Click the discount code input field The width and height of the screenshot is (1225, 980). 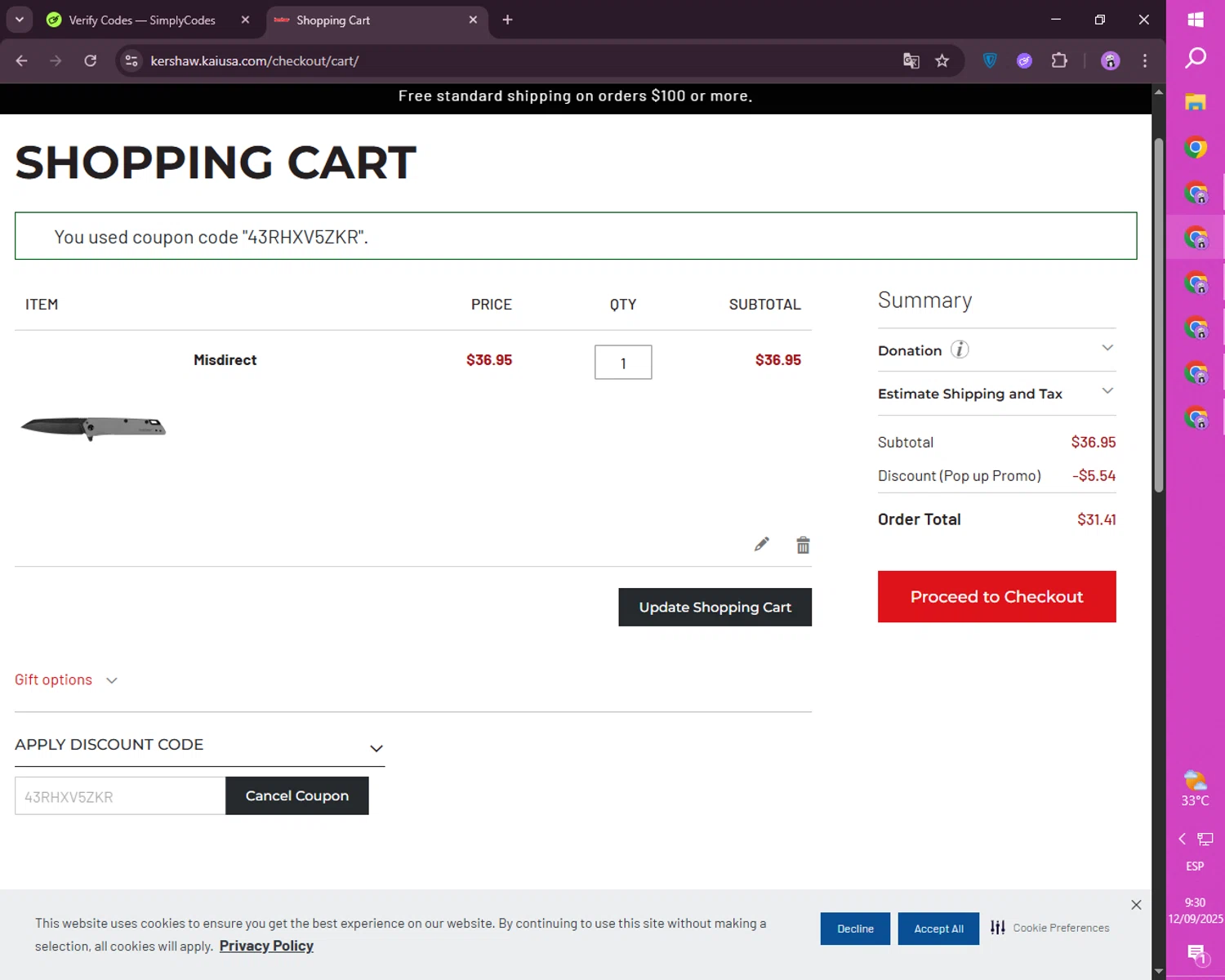120,795
